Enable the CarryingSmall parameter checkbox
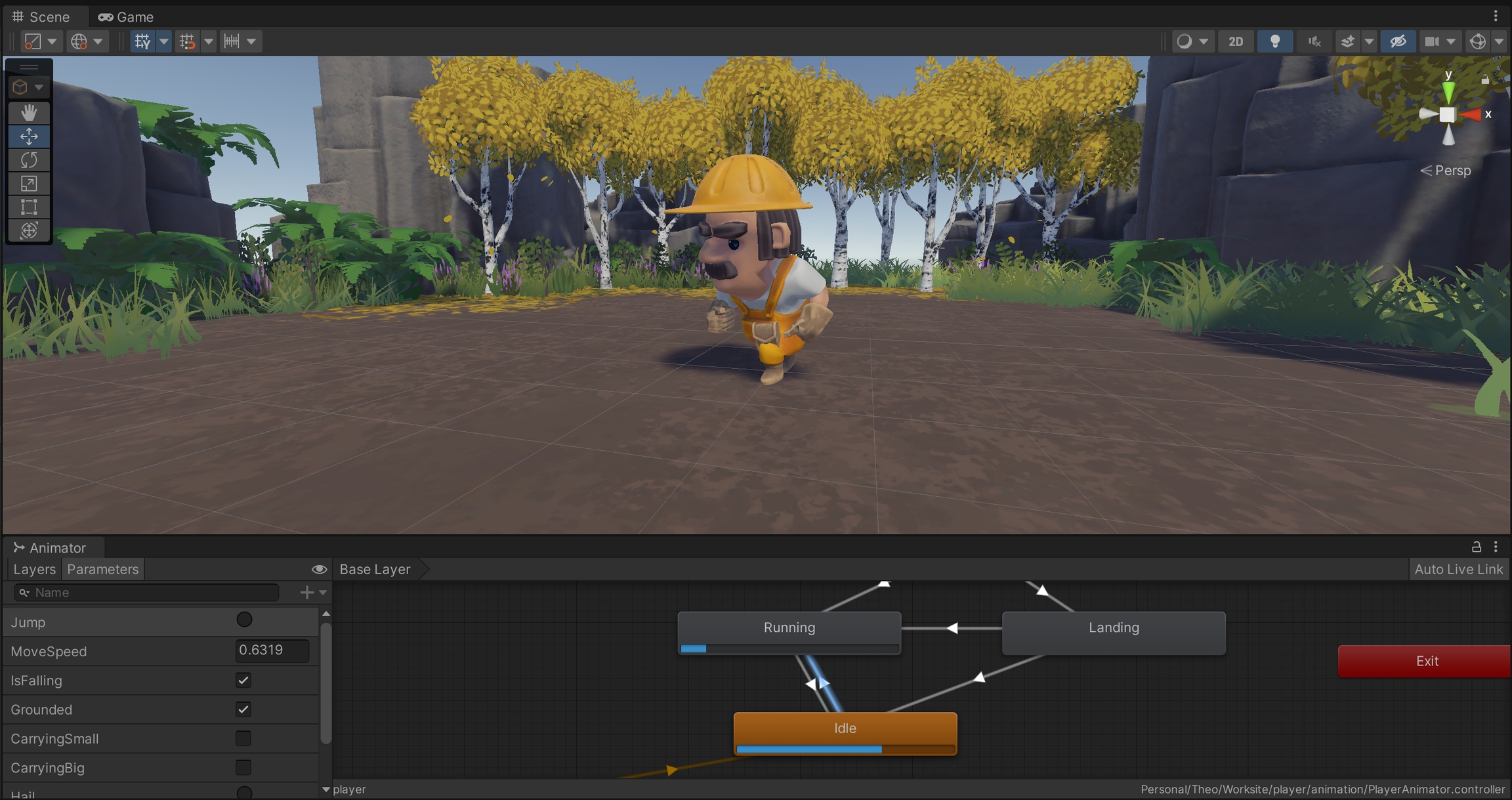The image size is (1512, 800). click(243, 738)
